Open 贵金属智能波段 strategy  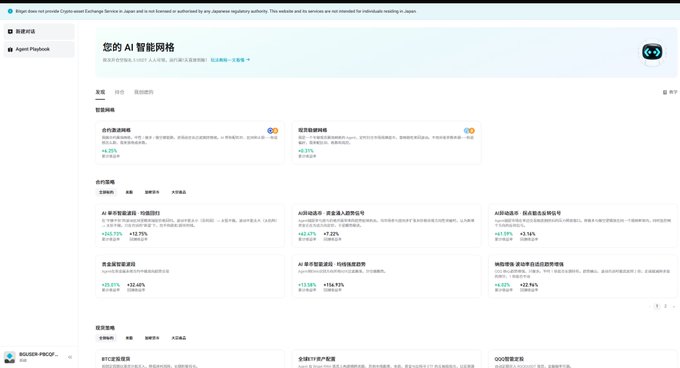pos(118,264)
